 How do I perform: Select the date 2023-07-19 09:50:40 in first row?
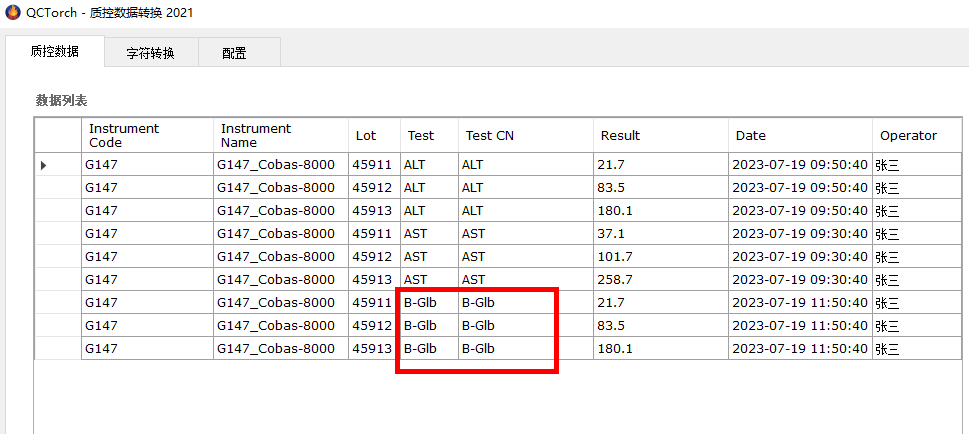[x=799, y=164]
